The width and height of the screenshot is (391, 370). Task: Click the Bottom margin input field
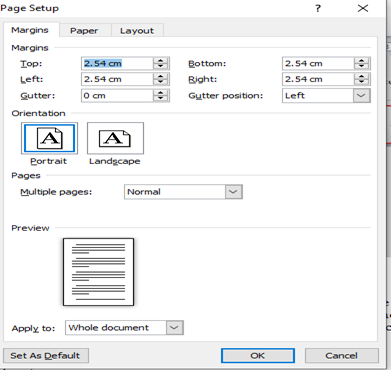pos(318,63)
